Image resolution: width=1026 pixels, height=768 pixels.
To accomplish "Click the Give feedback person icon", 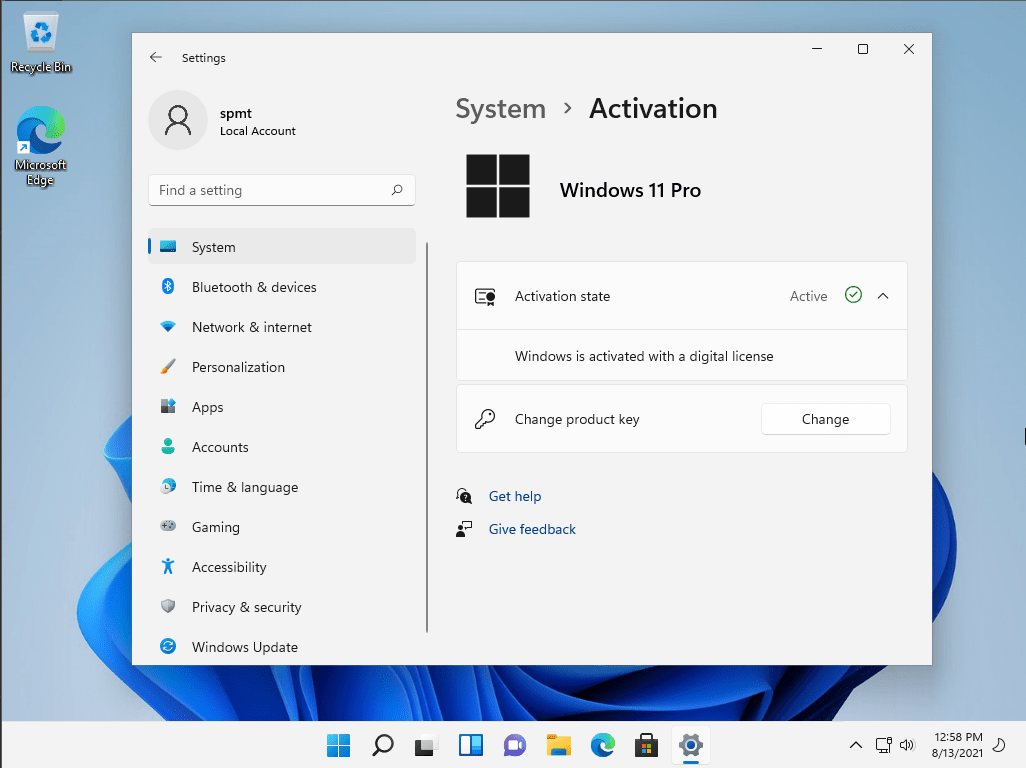I will tap(464, 529).
